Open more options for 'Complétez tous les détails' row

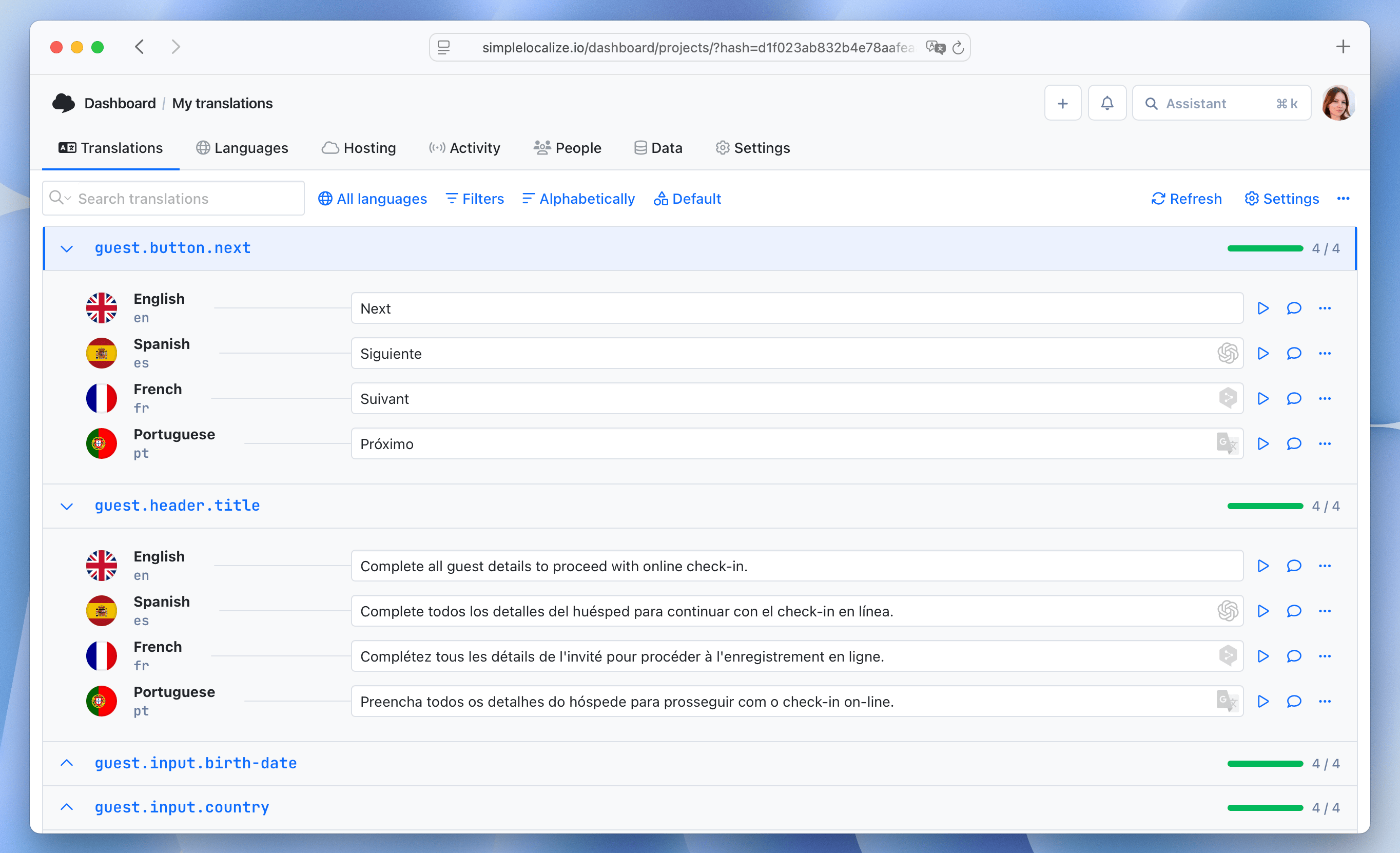[x=1325, y=656]
